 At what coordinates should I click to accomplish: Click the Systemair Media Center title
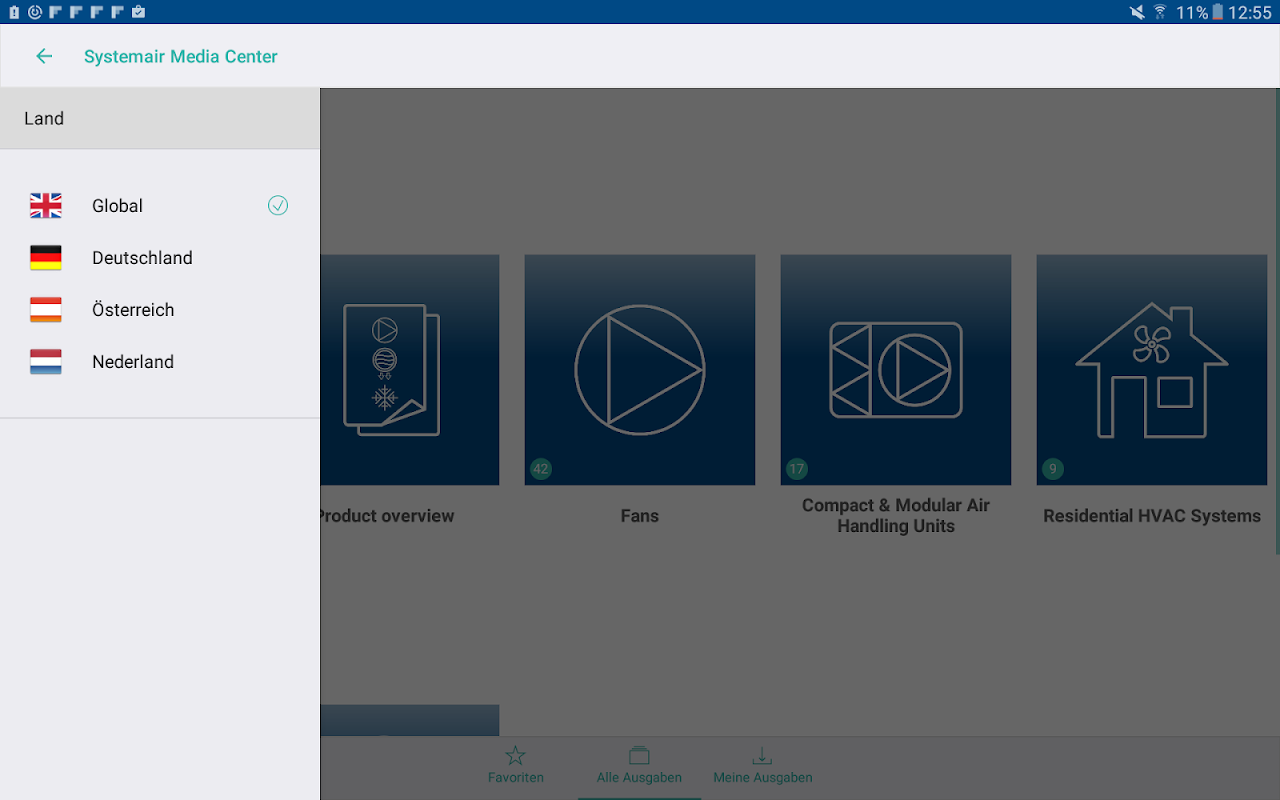pos(181,56)
